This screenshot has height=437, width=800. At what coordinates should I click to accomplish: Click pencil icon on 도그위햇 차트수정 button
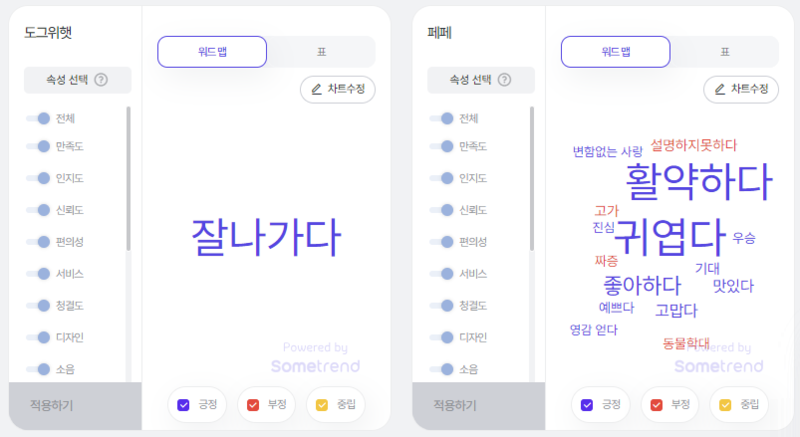316,89
